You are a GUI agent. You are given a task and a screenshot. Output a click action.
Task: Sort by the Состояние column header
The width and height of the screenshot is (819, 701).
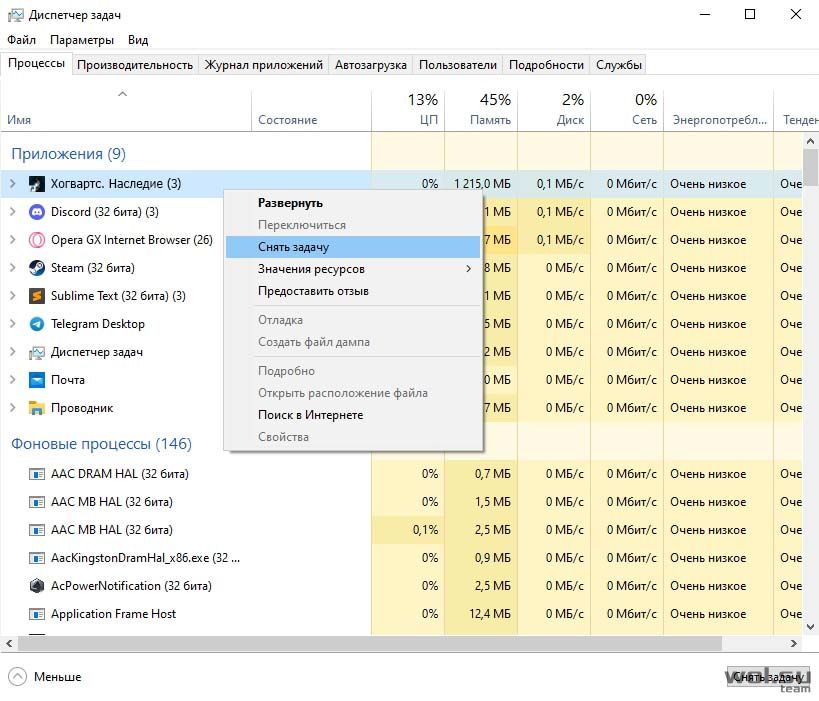point(311,110)
